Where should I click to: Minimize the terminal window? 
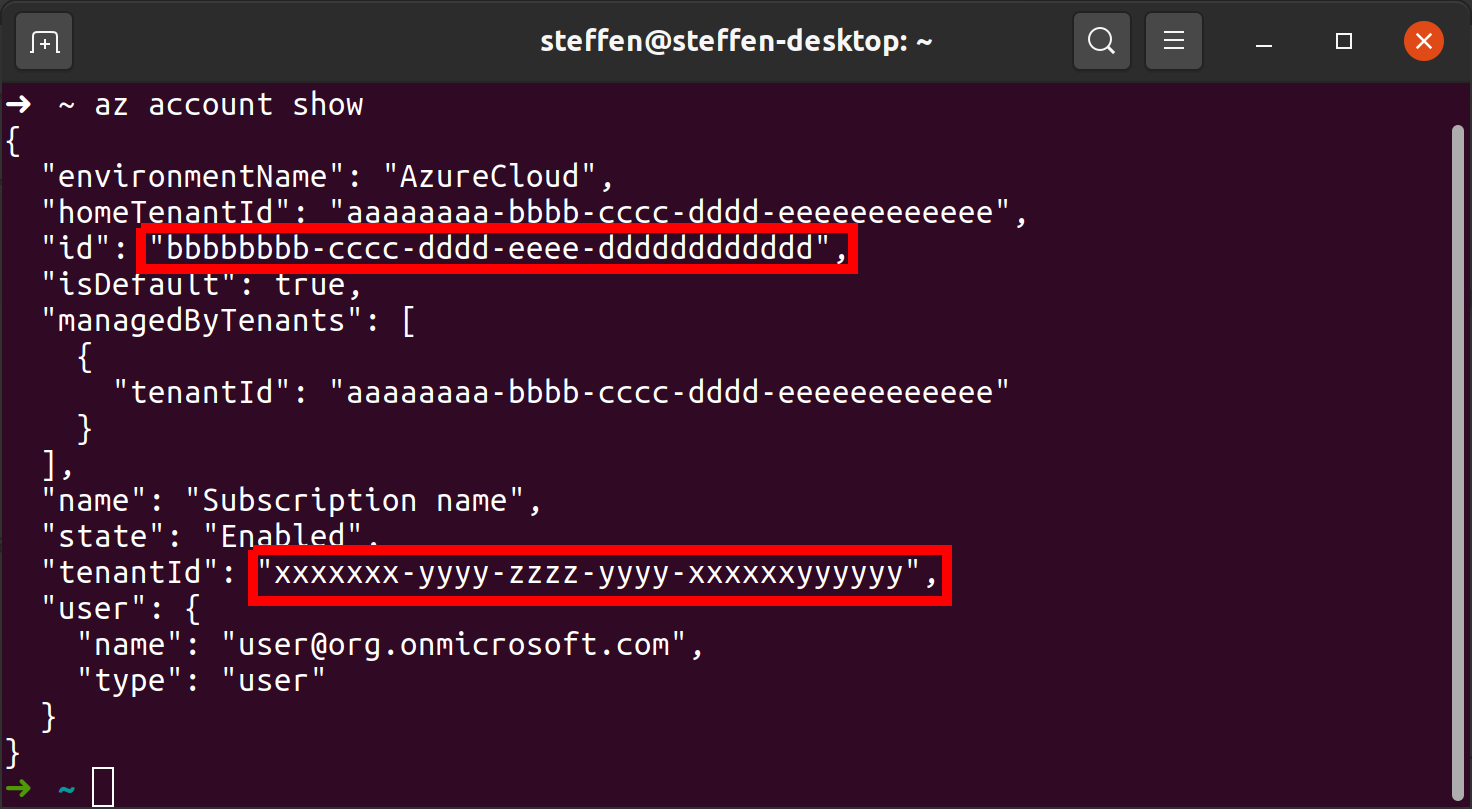pyautogui.click(x=1267, y=42)
